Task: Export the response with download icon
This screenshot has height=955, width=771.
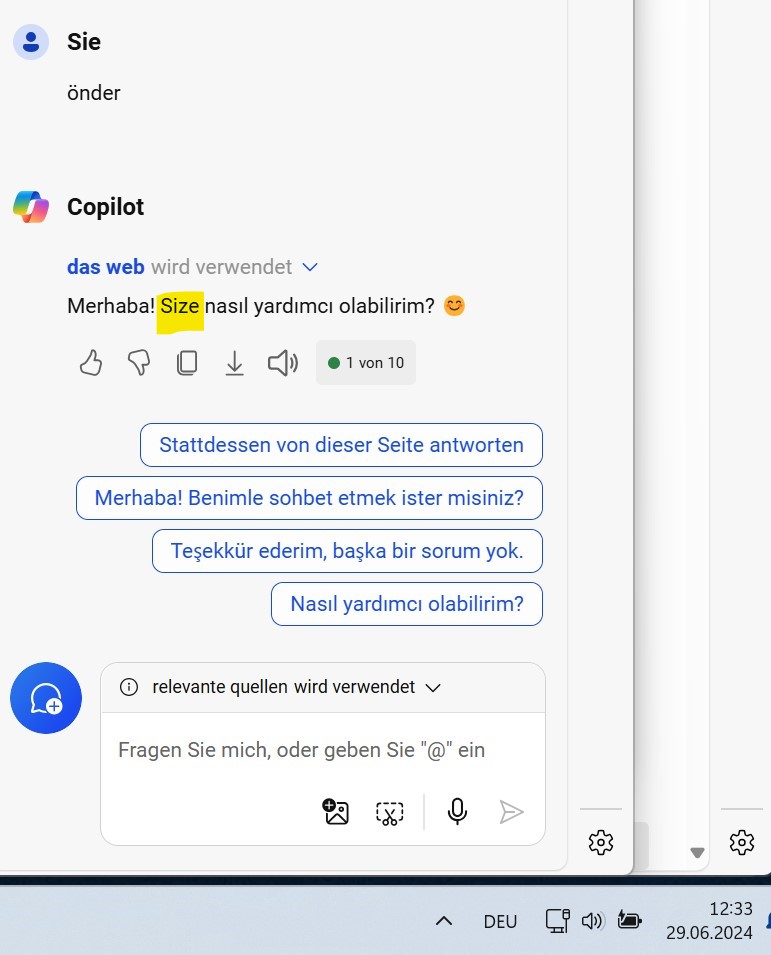Action: [x=234, y=363]
